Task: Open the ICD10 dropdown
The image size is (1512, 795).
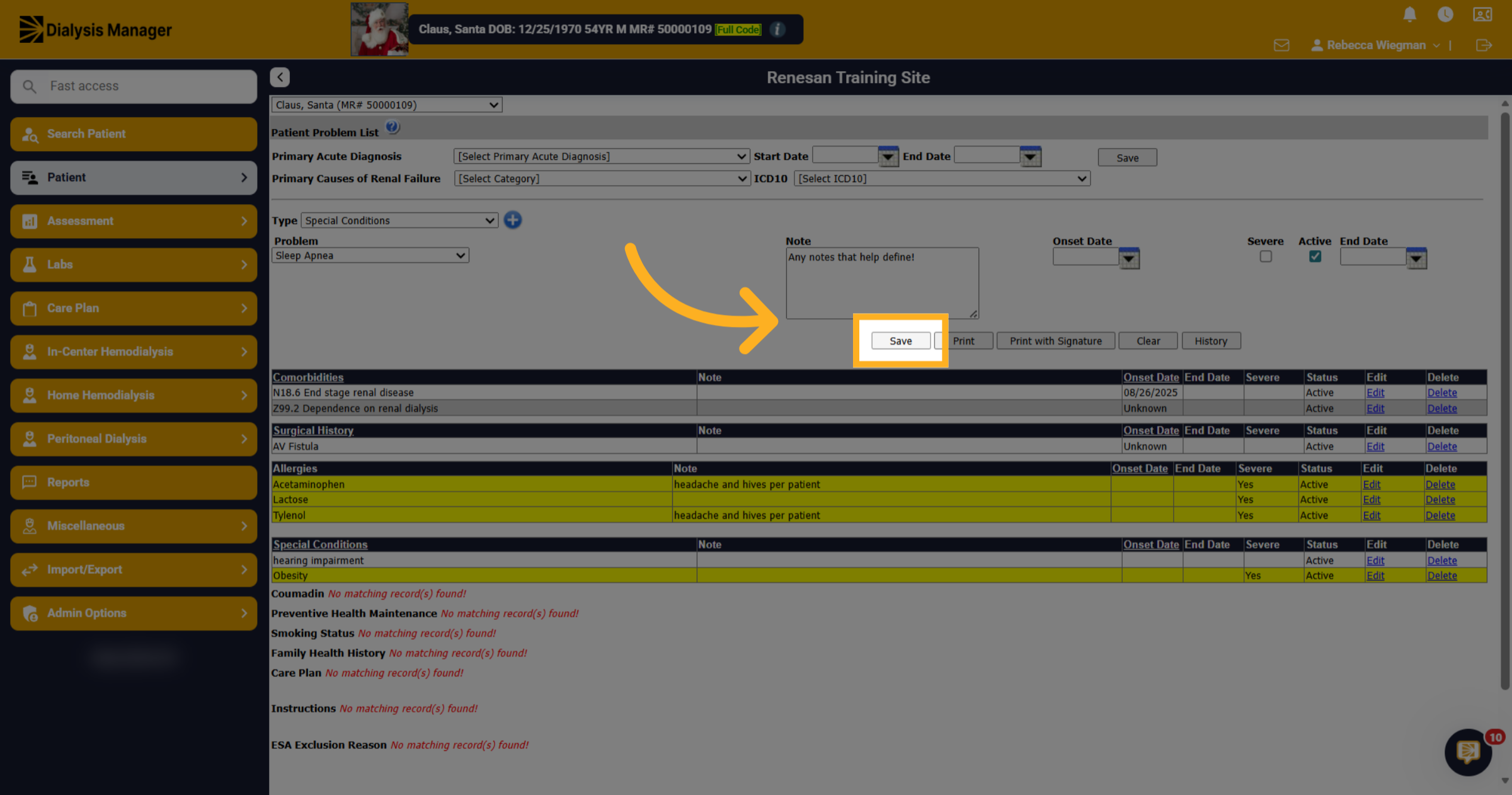Action: click(x=942, y=178)
